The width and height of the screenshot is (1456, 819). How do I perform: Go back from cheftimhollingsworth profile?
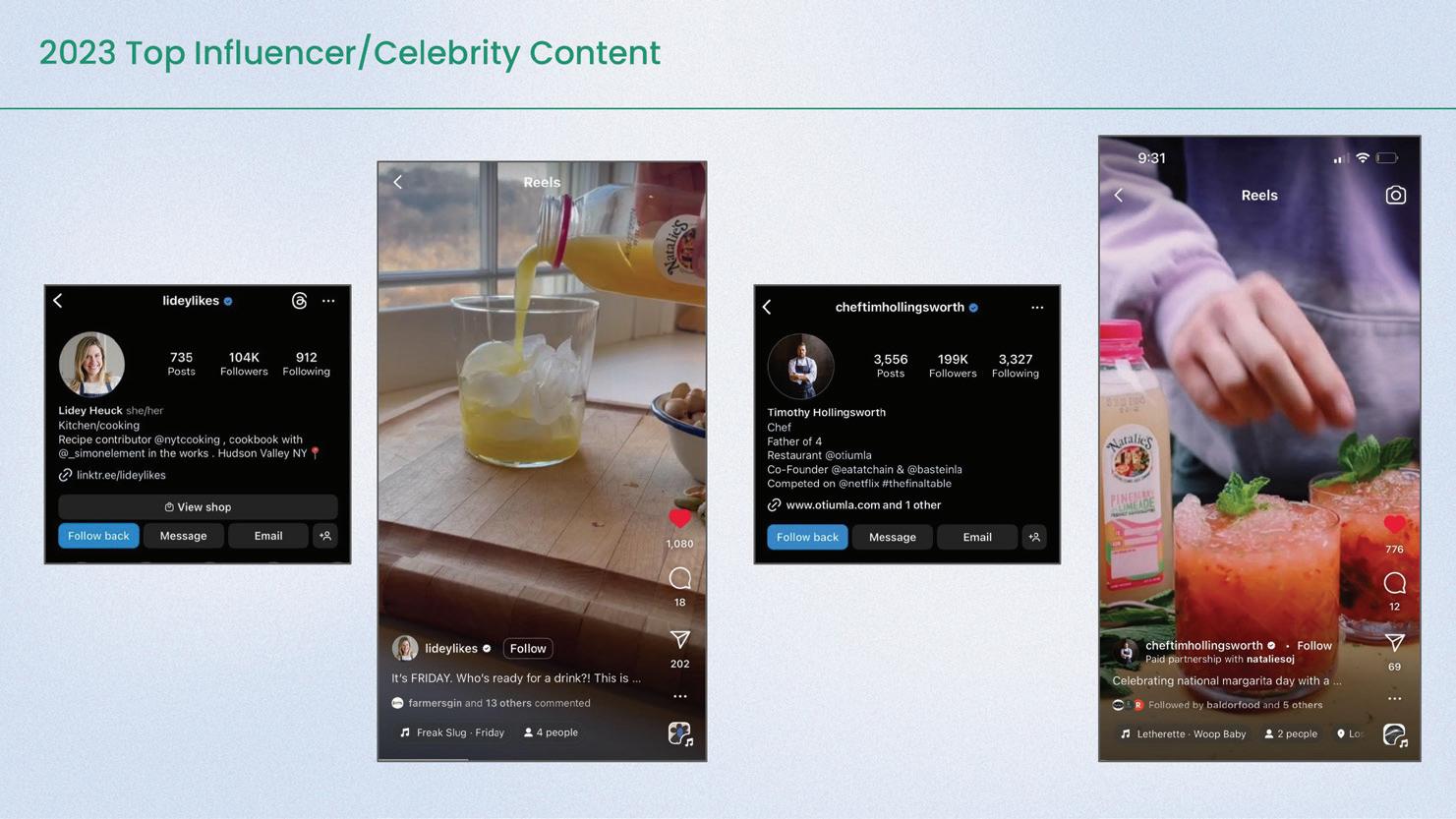(x=767, y=308)
